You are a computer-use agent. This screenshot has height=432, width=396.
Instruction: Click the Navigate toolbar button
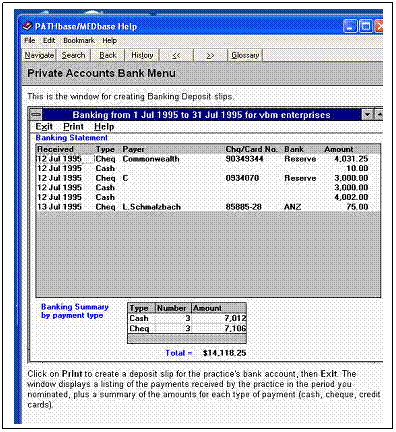coord(39,55)
